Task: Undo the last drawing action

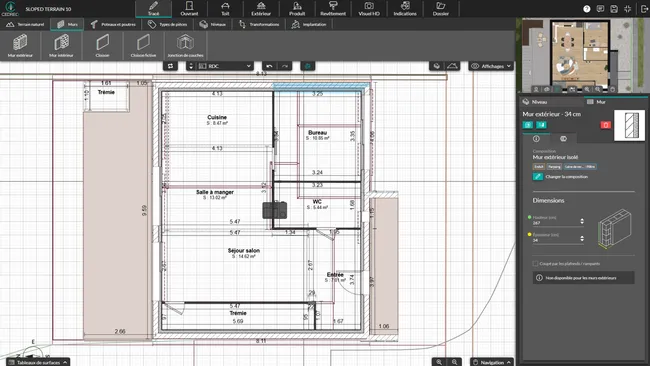Action: tap(269, 66)
